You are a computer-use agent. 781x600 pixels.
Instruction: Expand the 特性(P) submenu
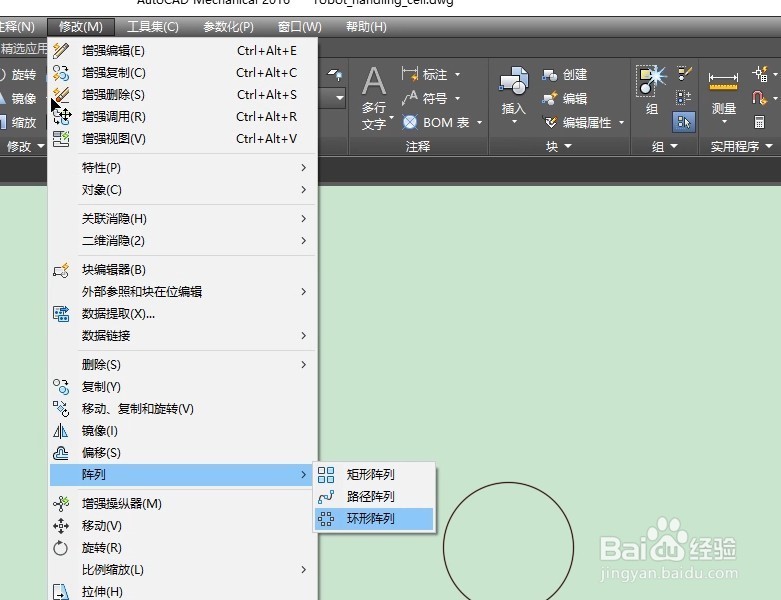point(183,168)
